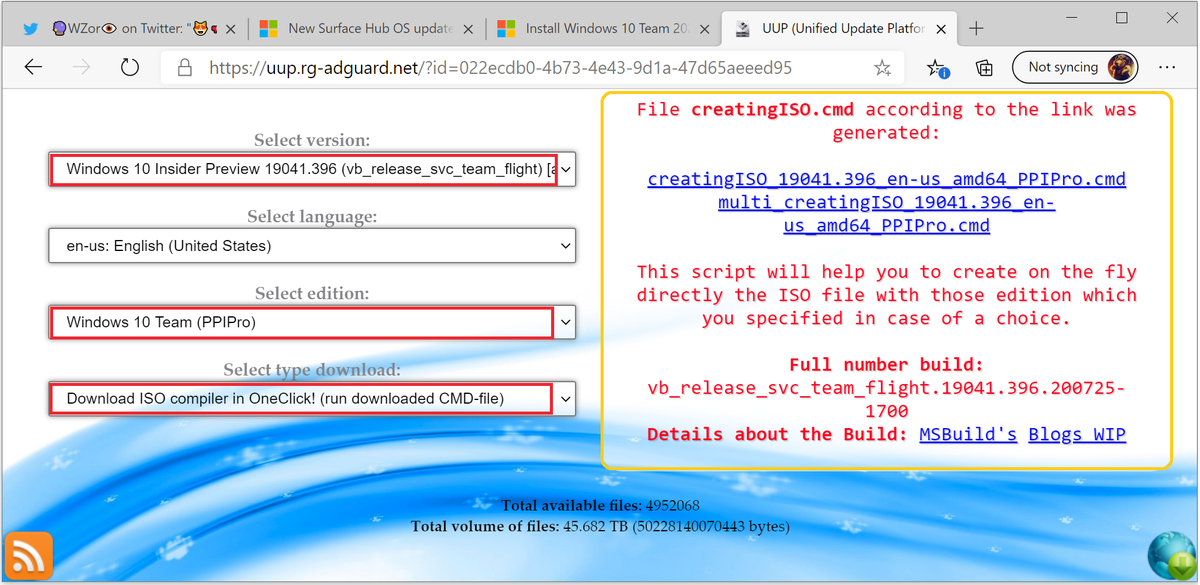Click the full build number text
Screen dimensions: 1200x585
coord(887,399)
